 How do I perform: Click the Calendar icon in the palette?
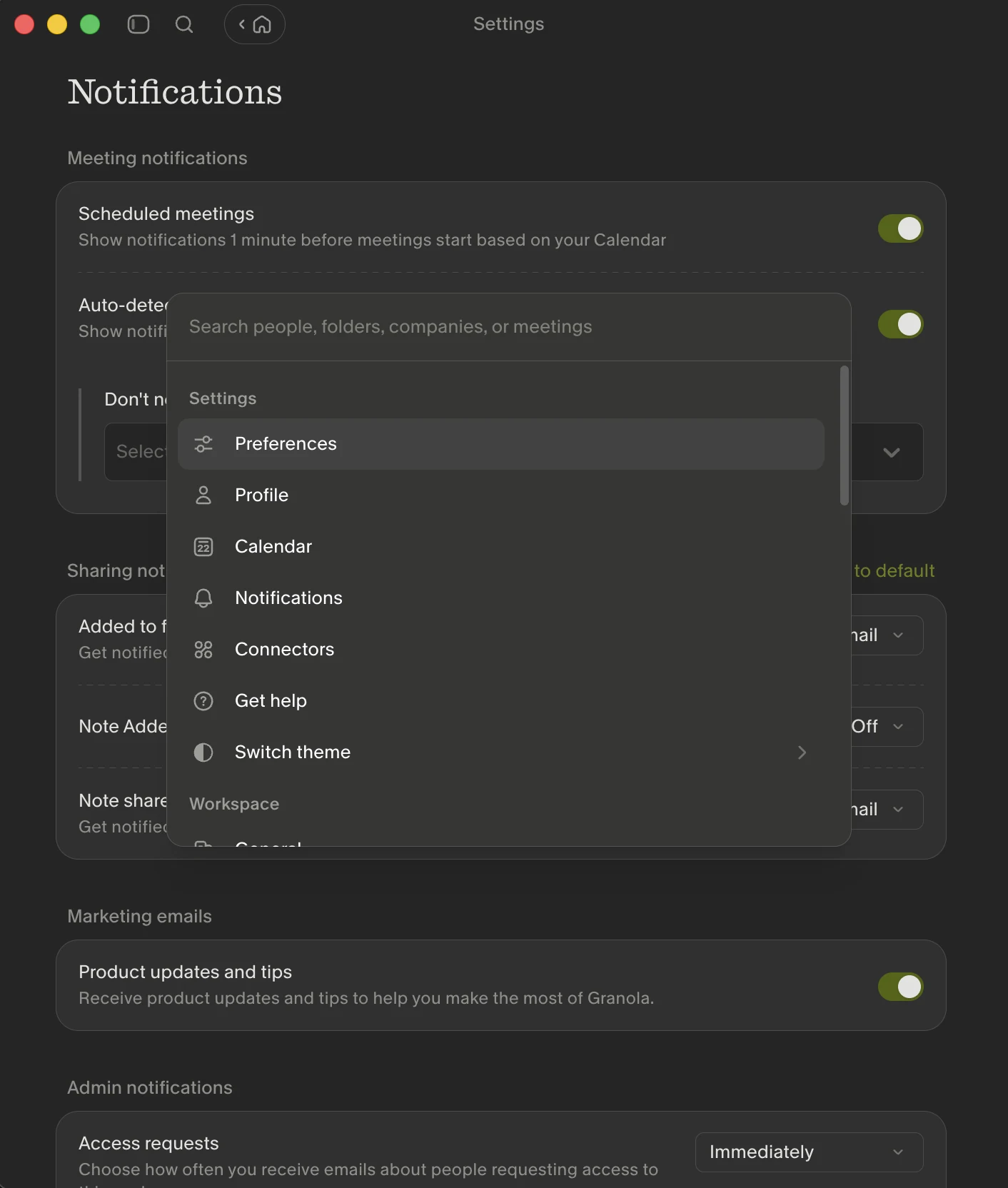(203, 547)
